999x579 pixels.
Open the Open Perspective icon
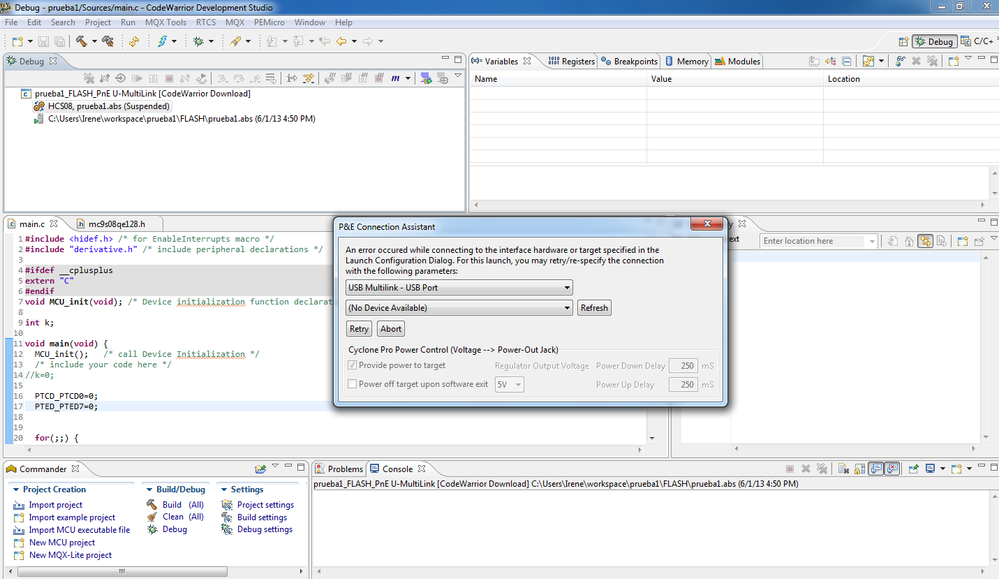tap(903, 41)
